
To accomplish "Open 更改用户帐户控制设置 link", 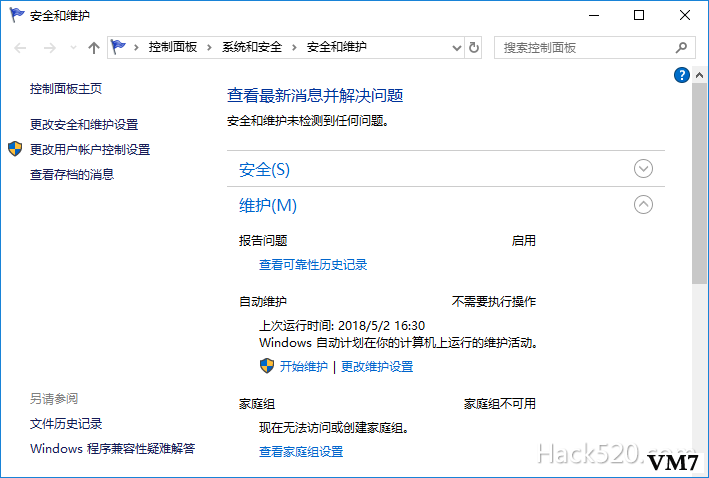I will (x=90, y=149).
